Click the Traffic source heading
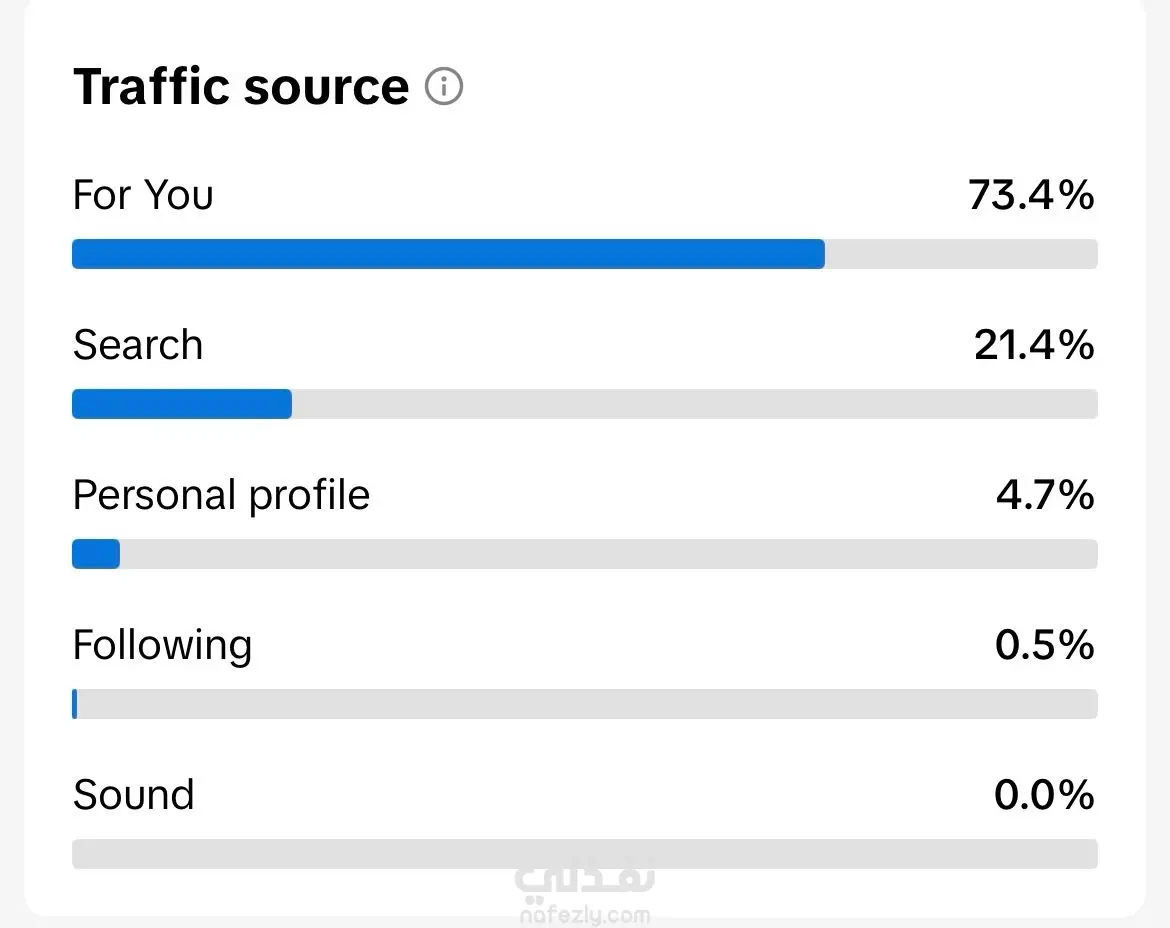This screenshot has height=928, width=1170. click(x=241, y=87)
